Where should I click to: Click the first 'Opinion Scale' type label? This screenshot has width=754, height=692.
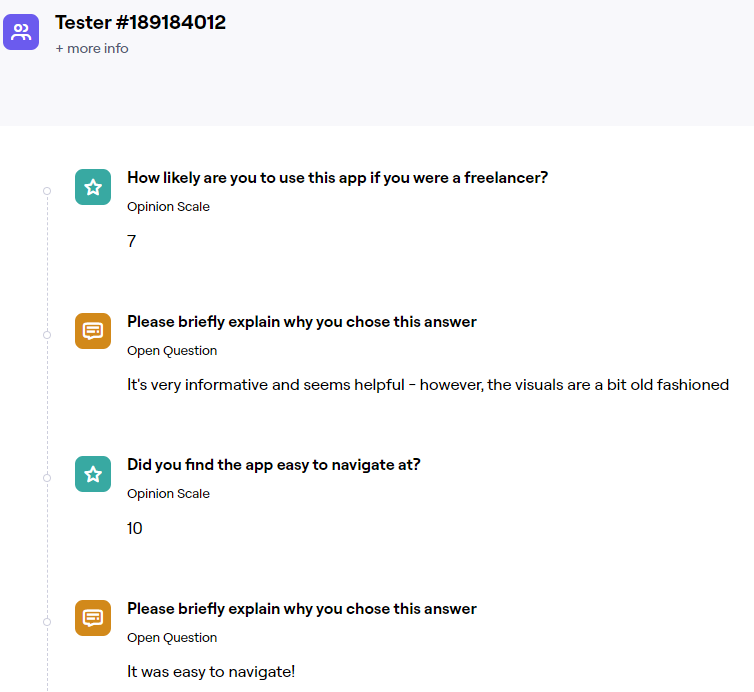point(168,207)
